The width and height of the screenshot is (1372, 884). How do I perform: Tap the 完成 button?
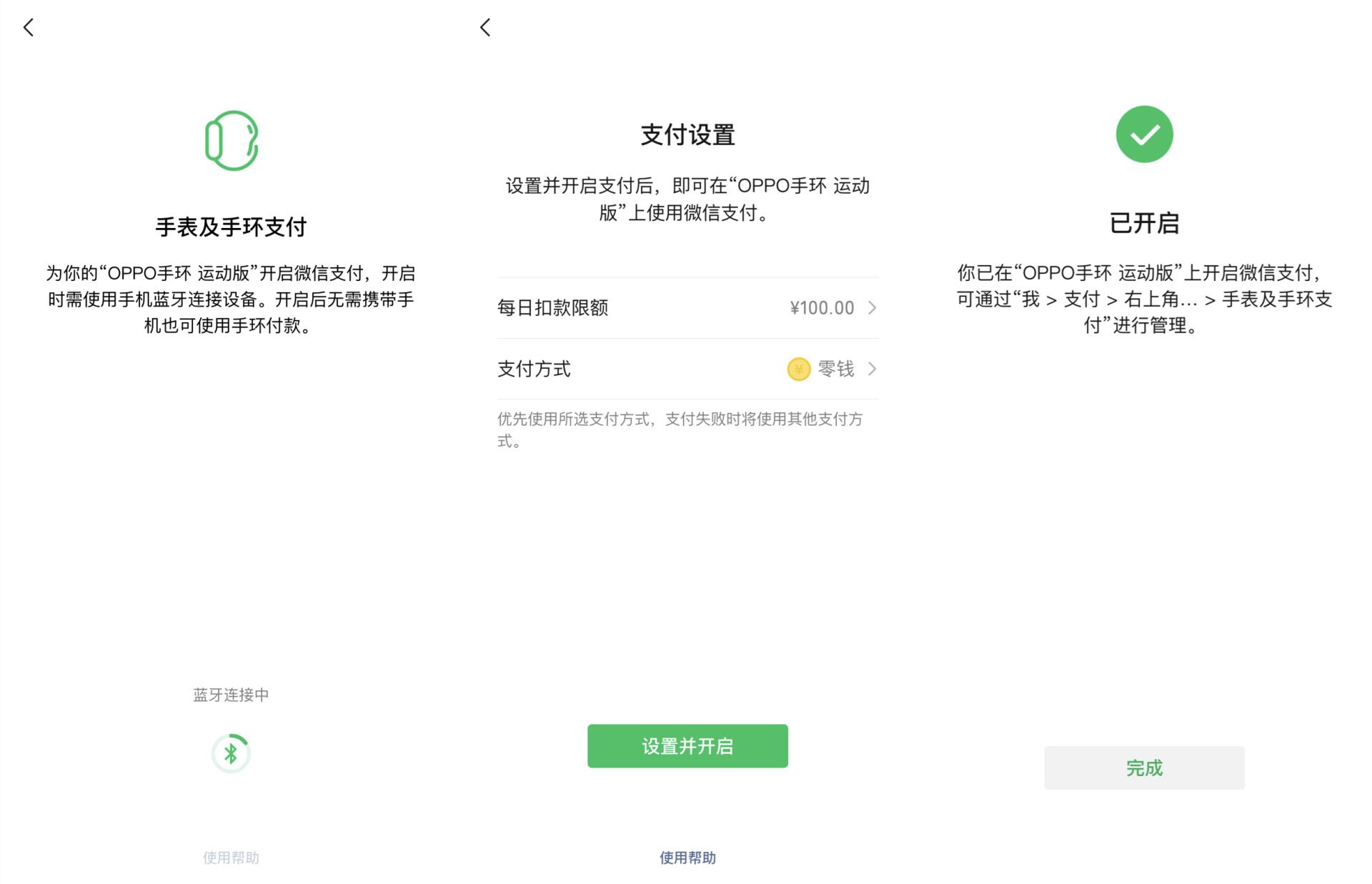coord(1144,768)
